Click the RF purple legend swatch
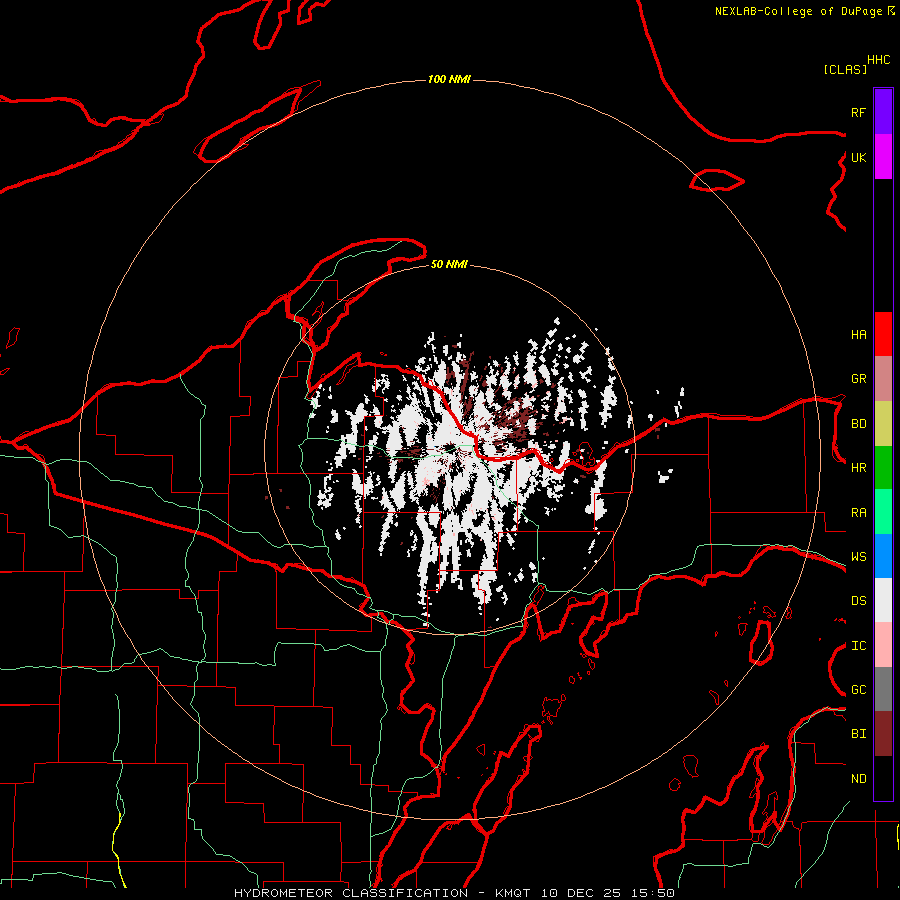900x900 pixels. tap(883, 112)
